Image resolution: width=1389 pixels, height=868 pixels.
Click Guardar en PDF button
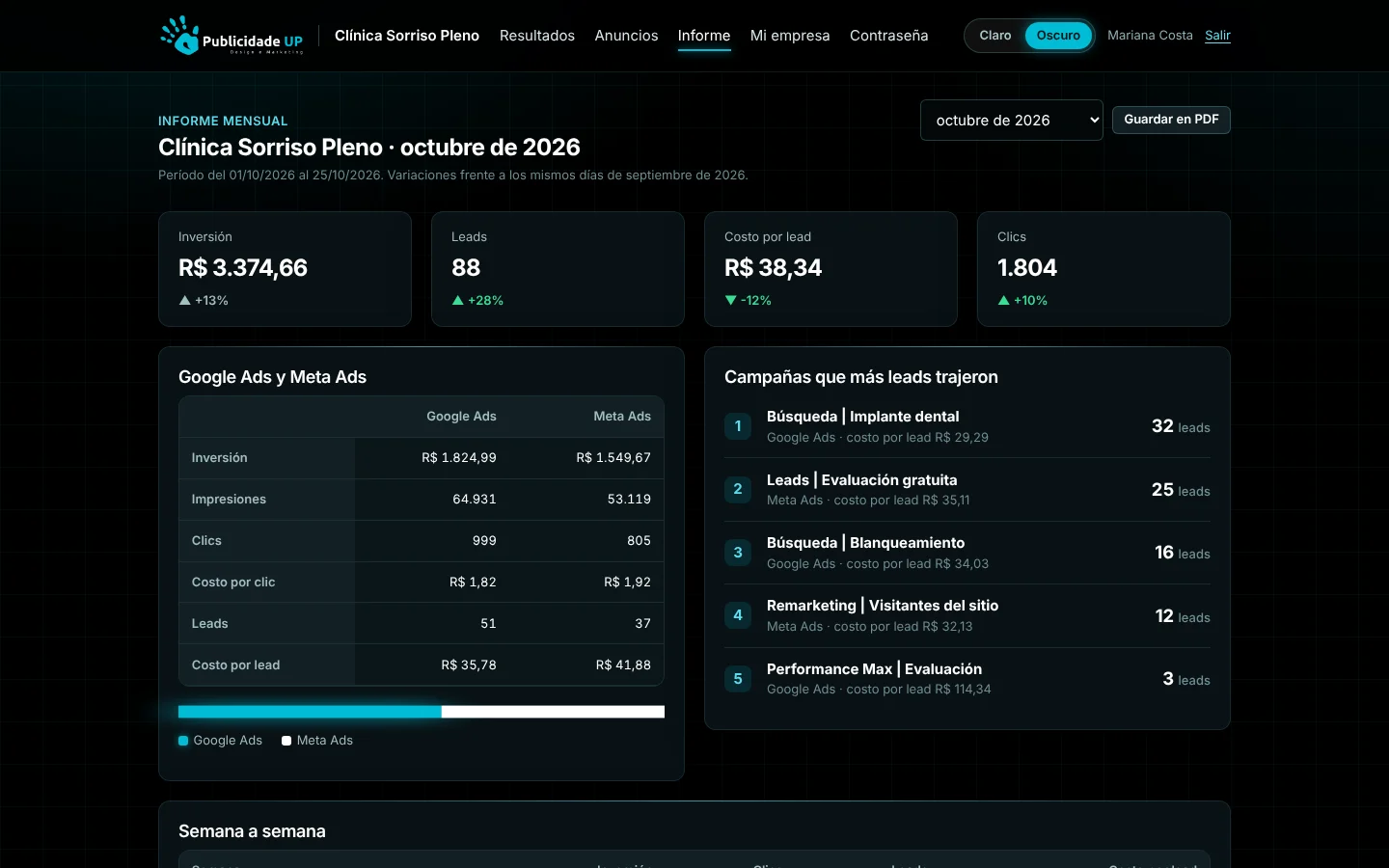pos(1171,120)
